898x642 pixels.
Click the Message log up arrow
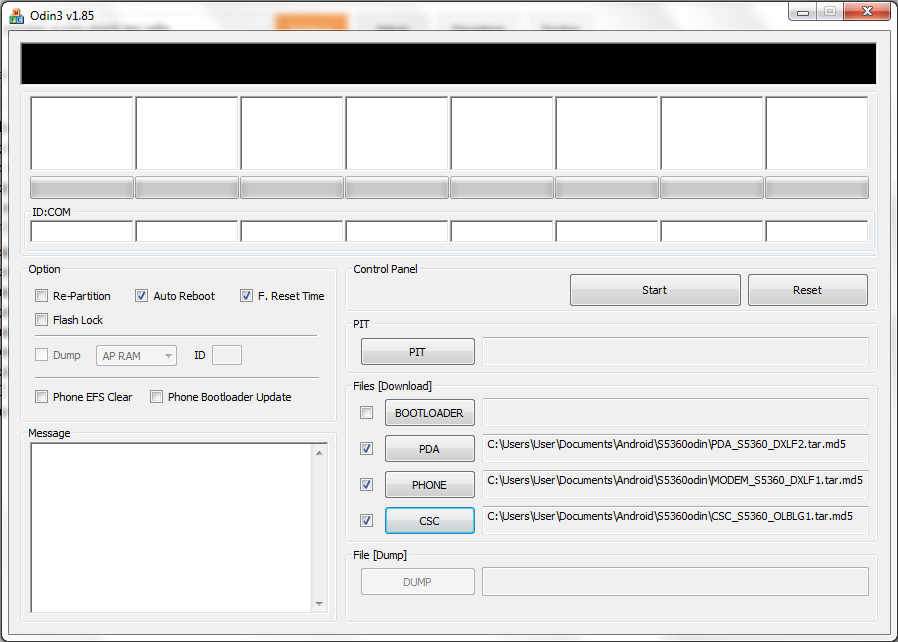[319, 453]
